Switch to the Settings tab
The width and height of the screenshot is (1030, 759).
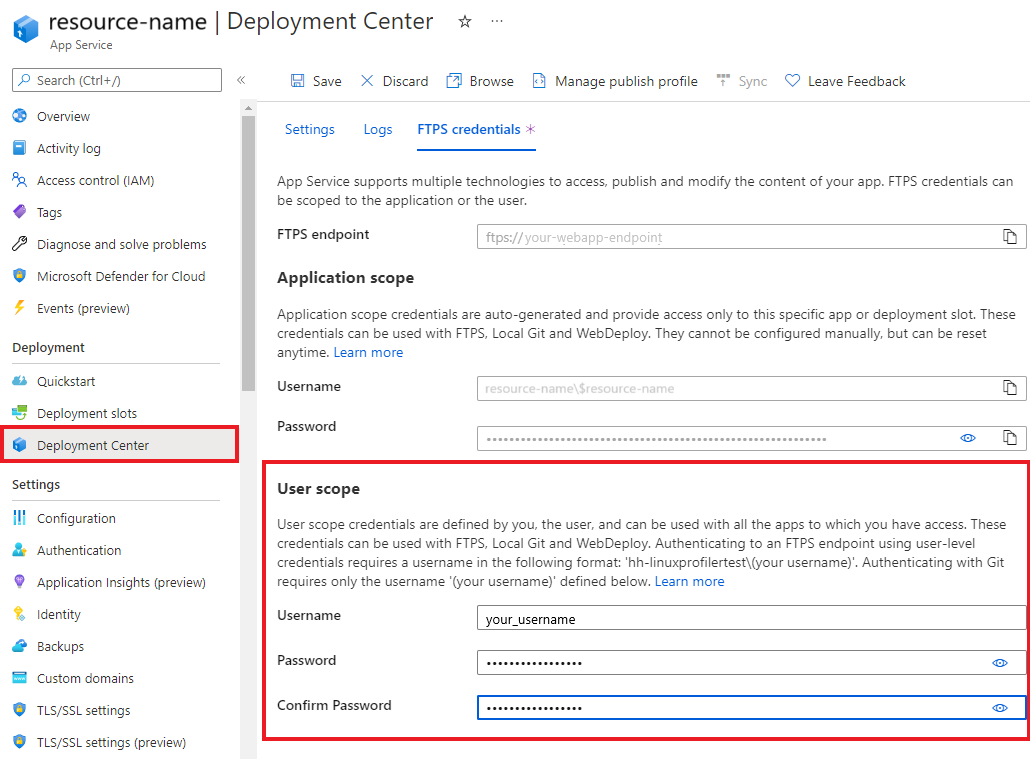[309, 129]
